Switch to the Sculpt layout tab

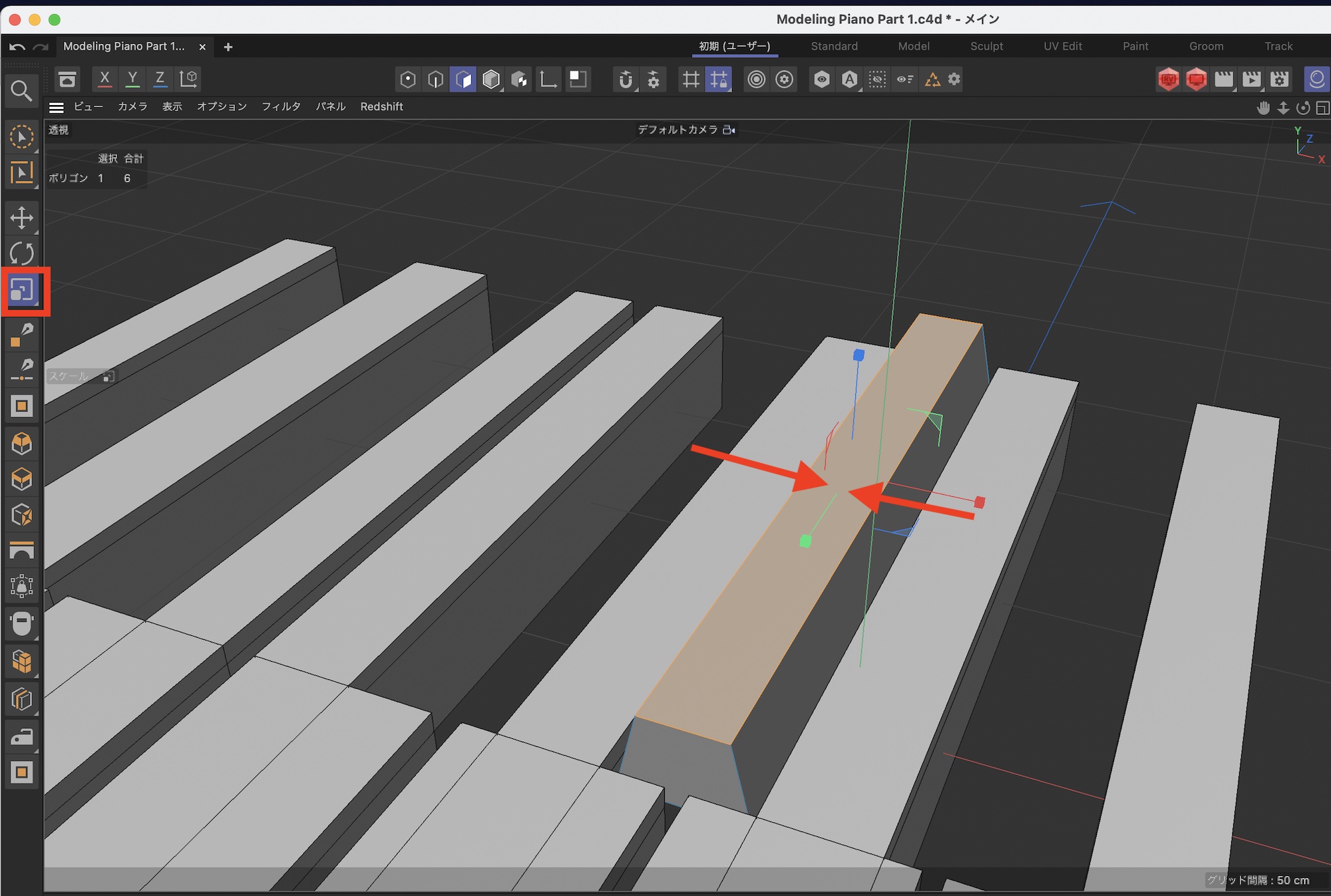[986, 46]
